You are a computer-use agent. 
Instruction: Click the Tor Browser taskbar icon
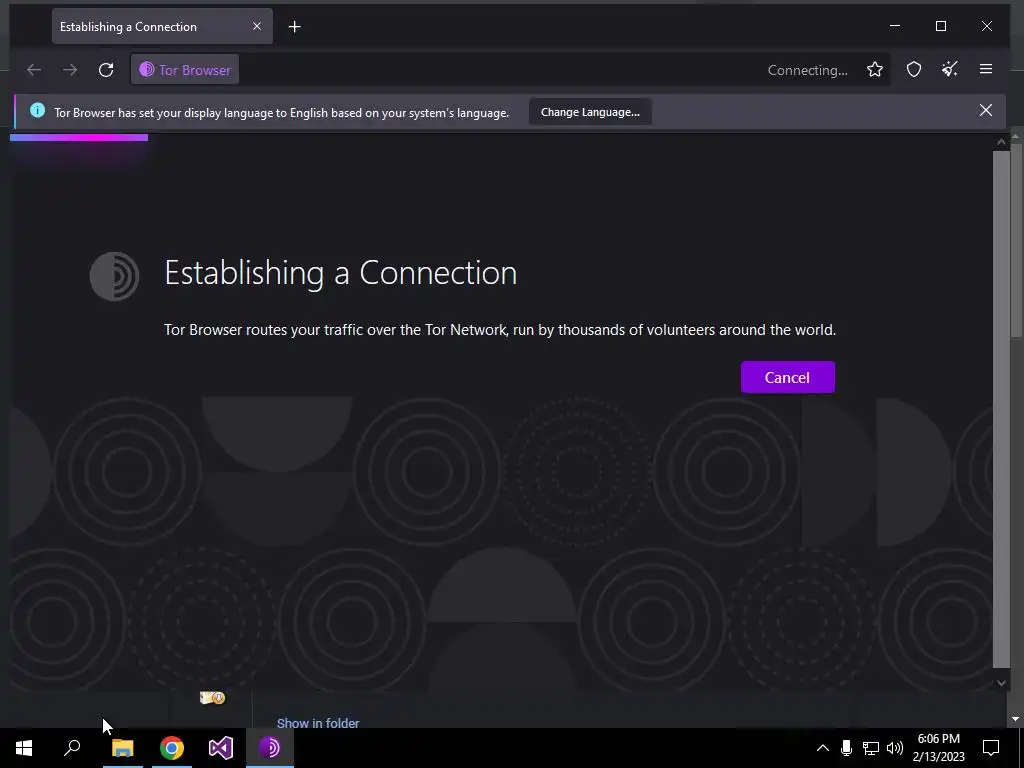tap(270, 748)
